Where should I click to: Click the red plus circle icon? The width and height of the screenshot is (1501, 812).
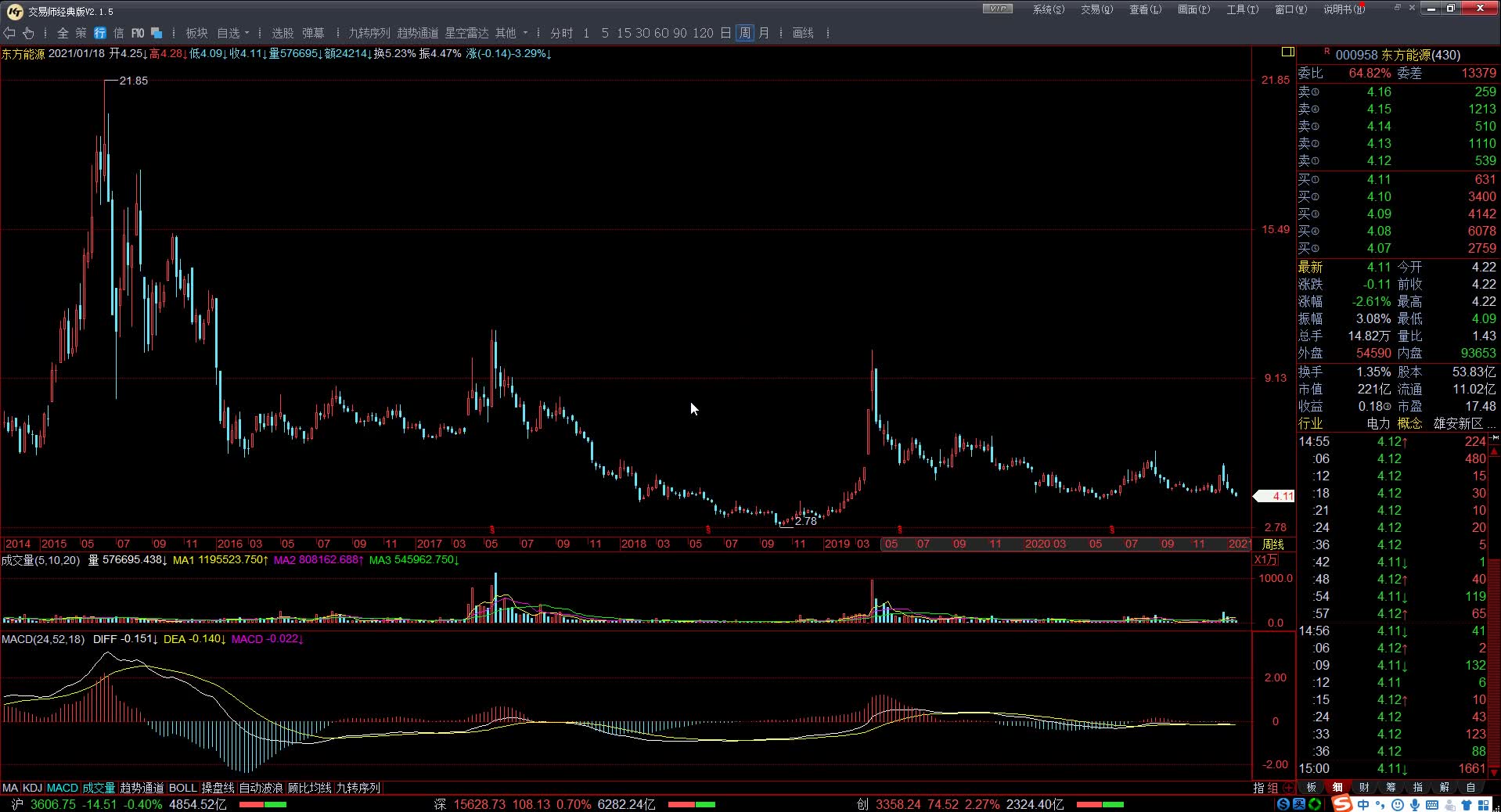pos(1287,788)
